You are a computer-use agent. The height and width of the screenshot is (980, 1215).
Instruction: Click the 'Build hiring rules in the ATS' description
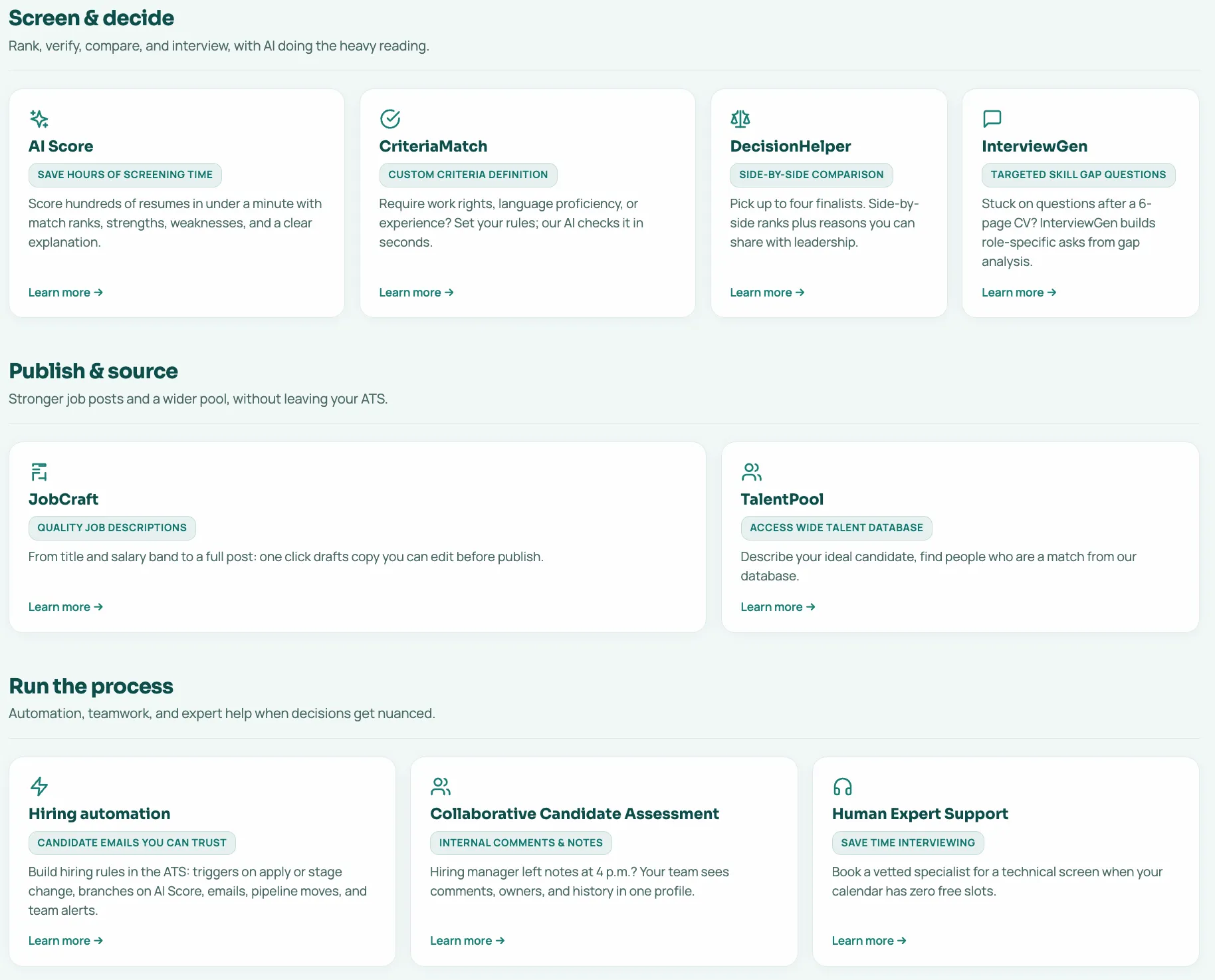[198, 892]
